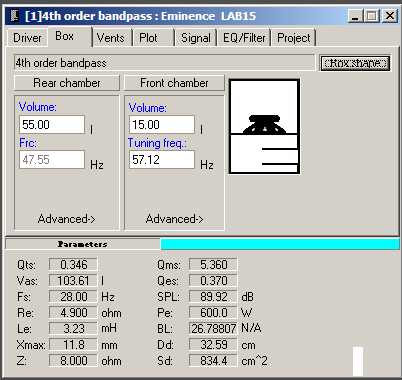This screenshot has height=380, width=402.
Task: Click the Z value 8.000
Action: (x=73, y=361)
